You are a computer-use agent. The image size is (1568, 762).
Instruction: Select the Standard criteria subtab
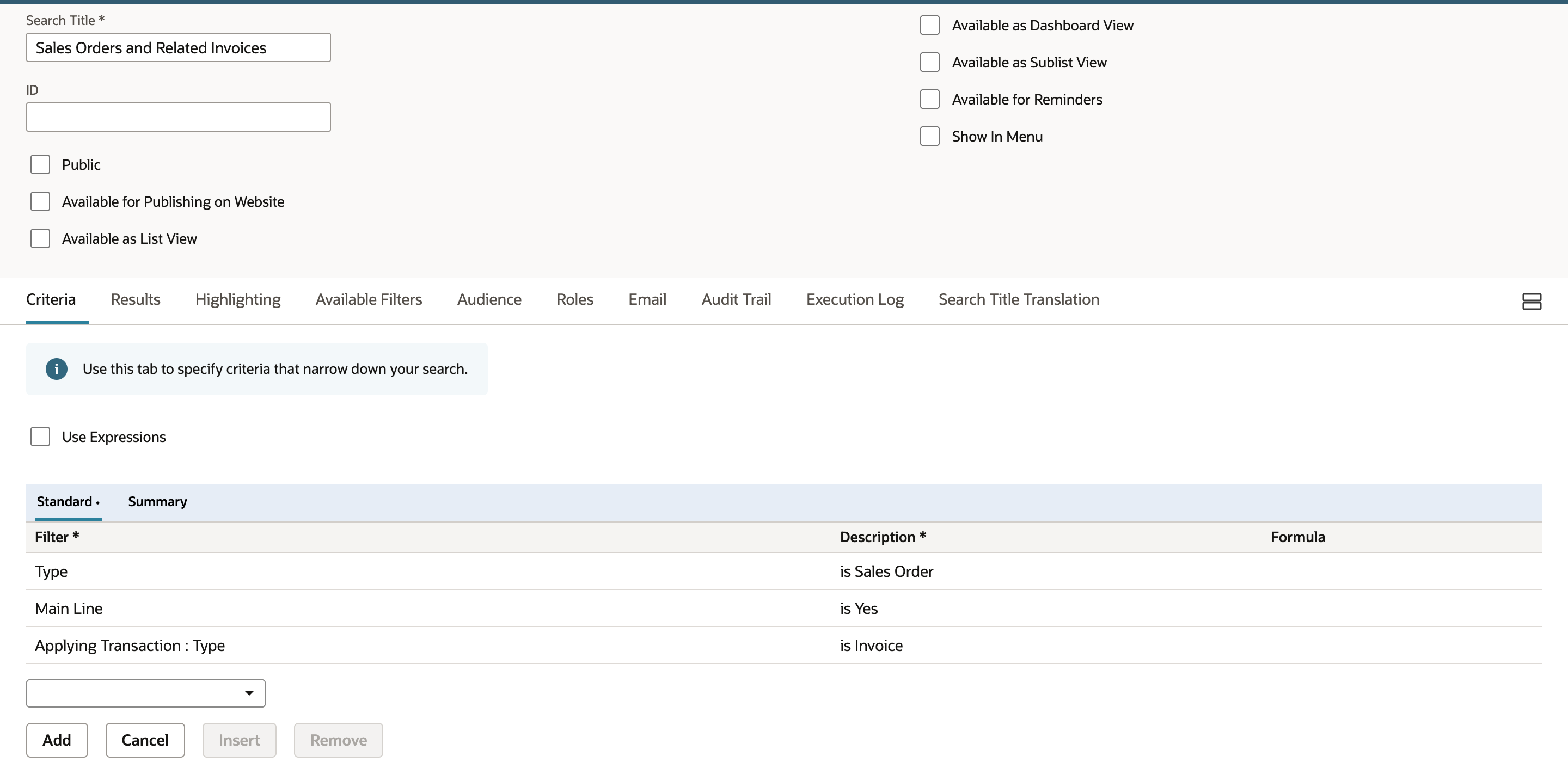[x=68, y=501]
